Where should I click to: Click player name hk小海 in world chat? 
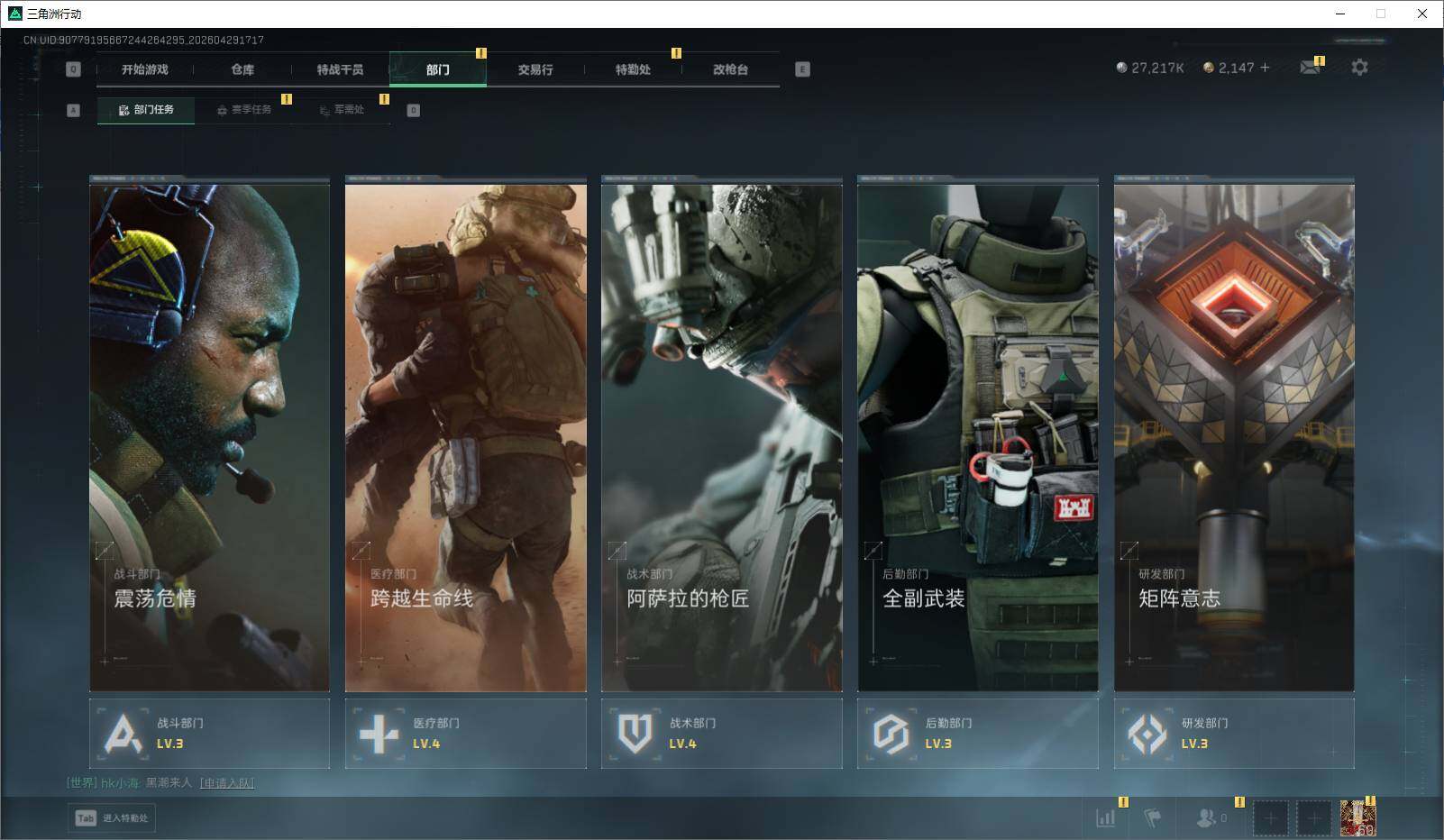click(119, 783)
